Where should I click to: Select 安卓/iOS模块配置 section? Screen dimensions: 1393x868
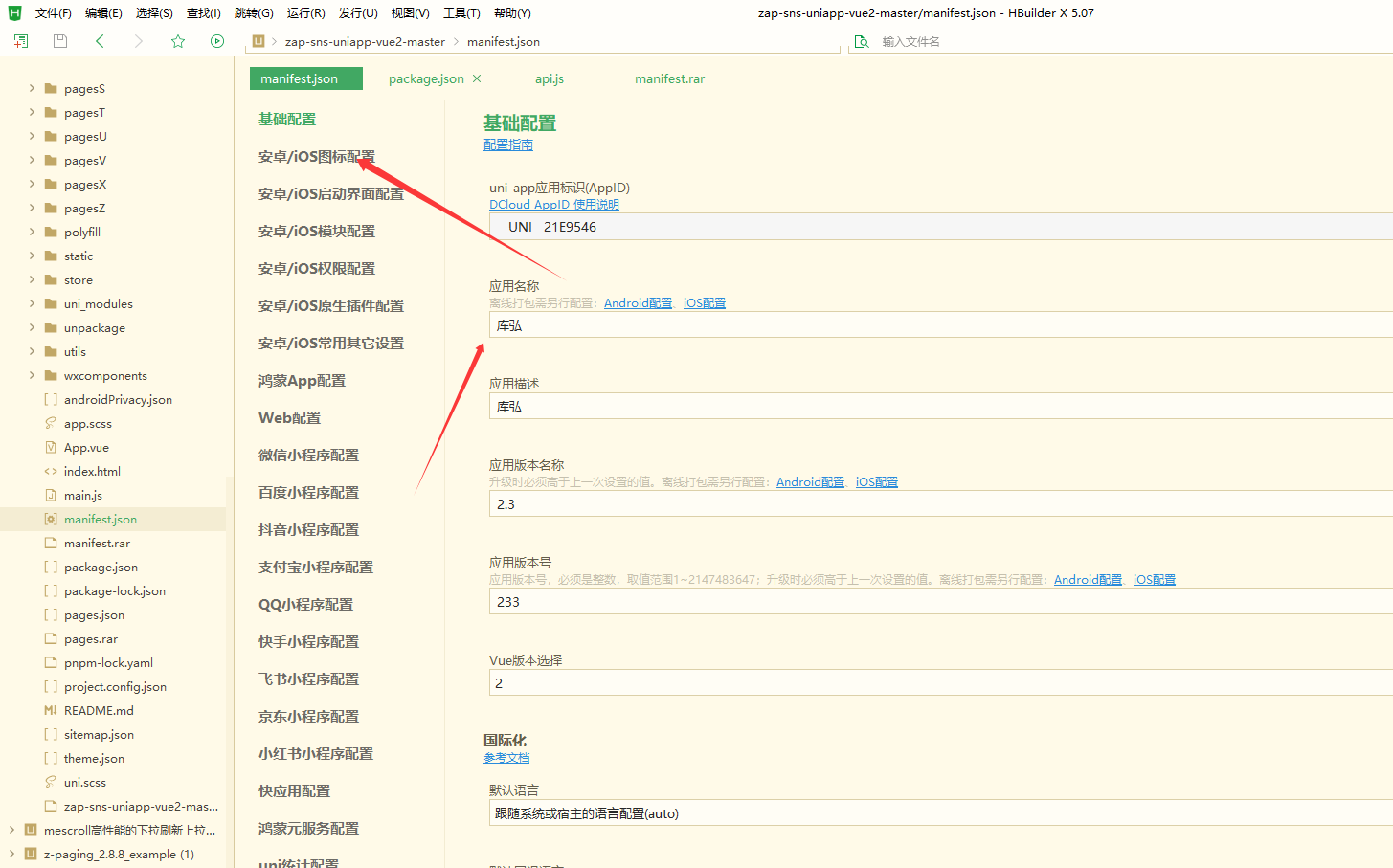317,231
